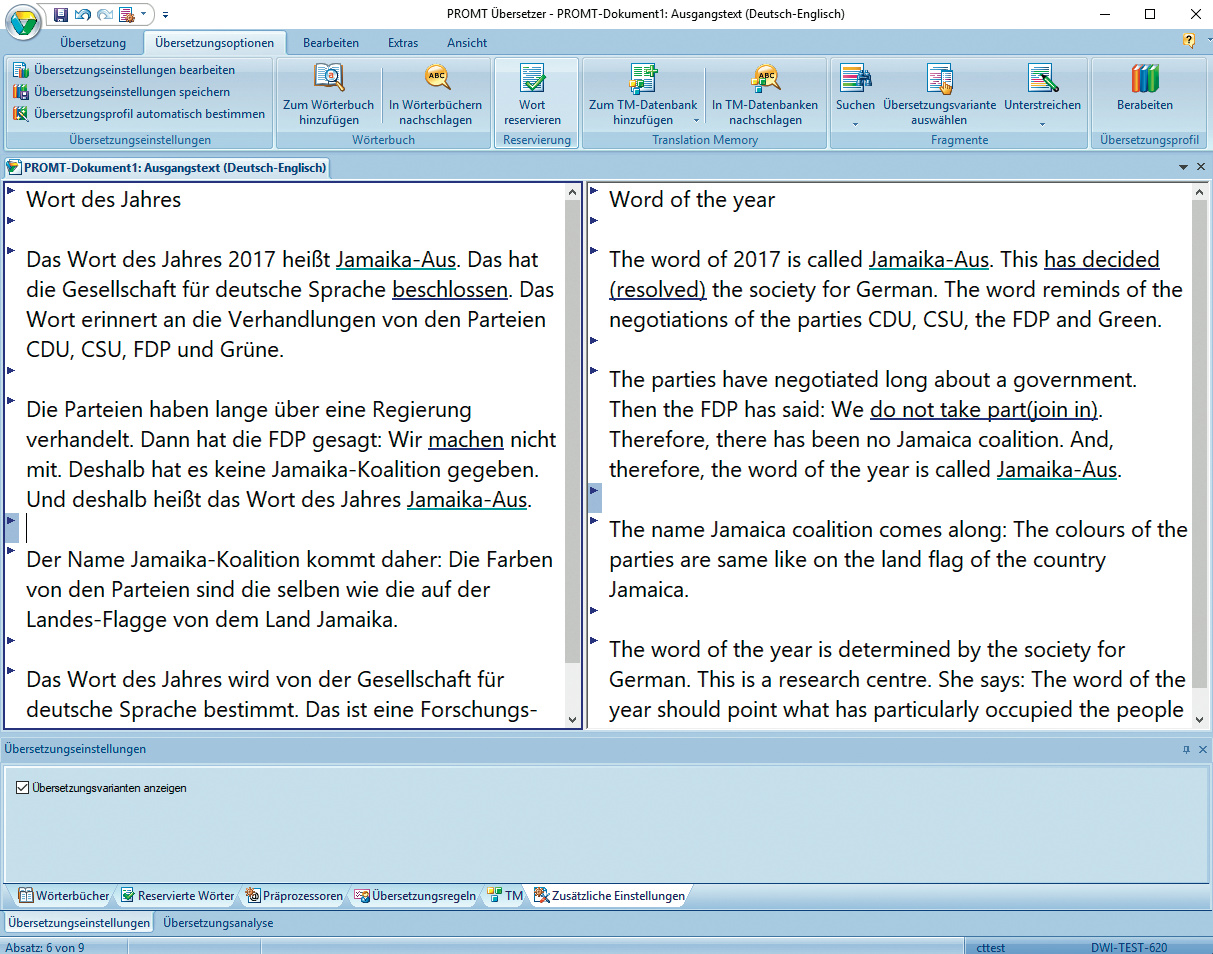
Task: Expand the 'Suchen' dropdown arrow
Action: point(855,125)
